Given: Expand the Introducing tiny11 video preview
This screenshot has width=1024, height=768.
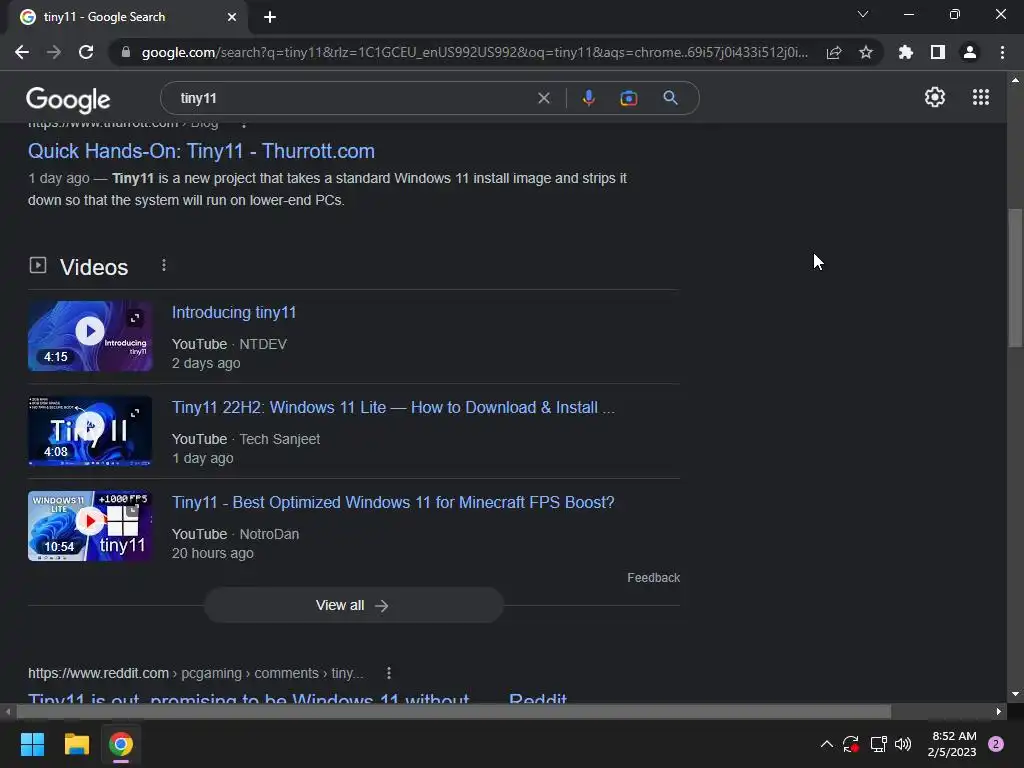Looking at the screenshot, I should pyautogui.click(x=135, y=318).
